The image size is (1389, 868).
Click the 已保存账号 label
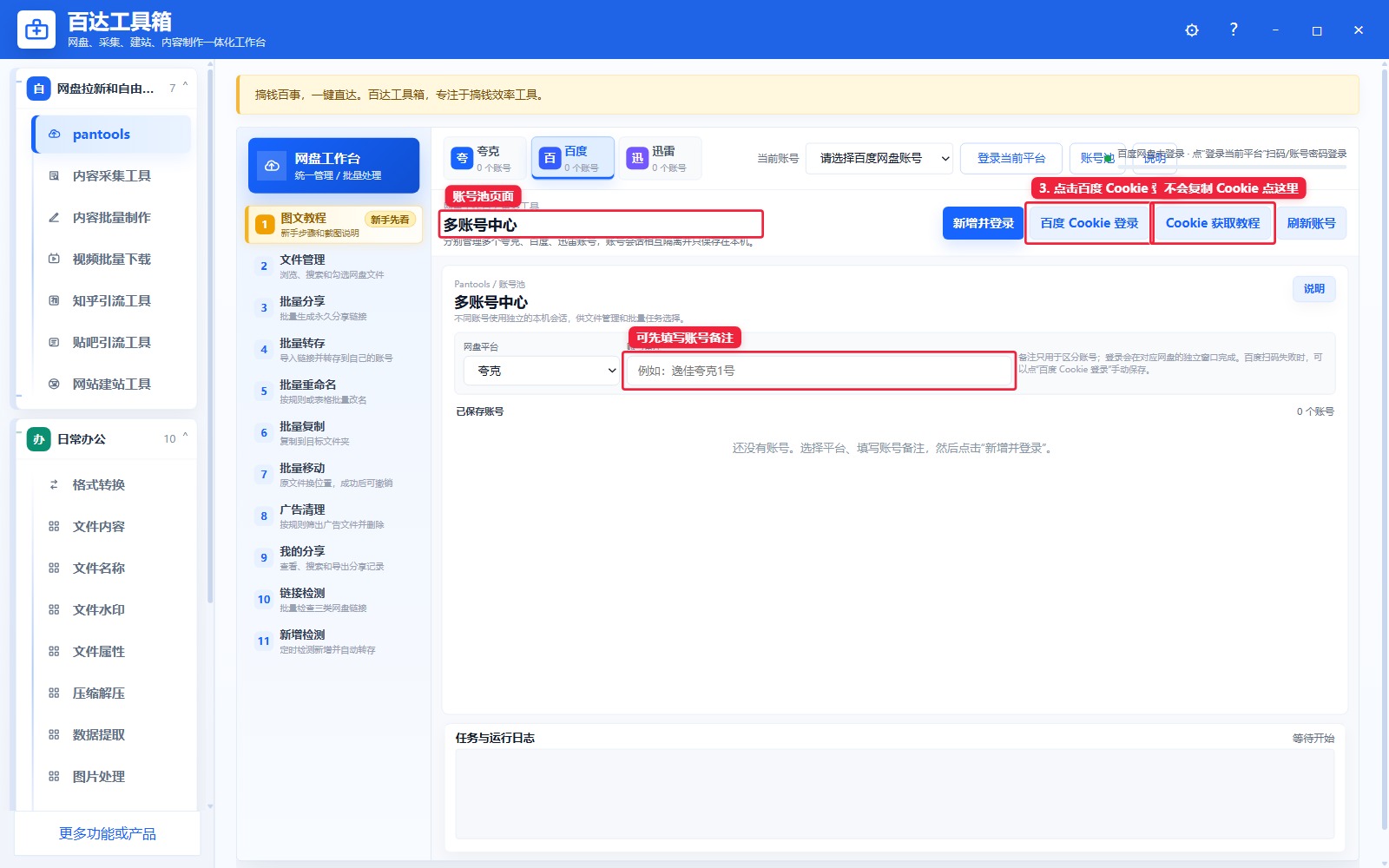point(479,411)
